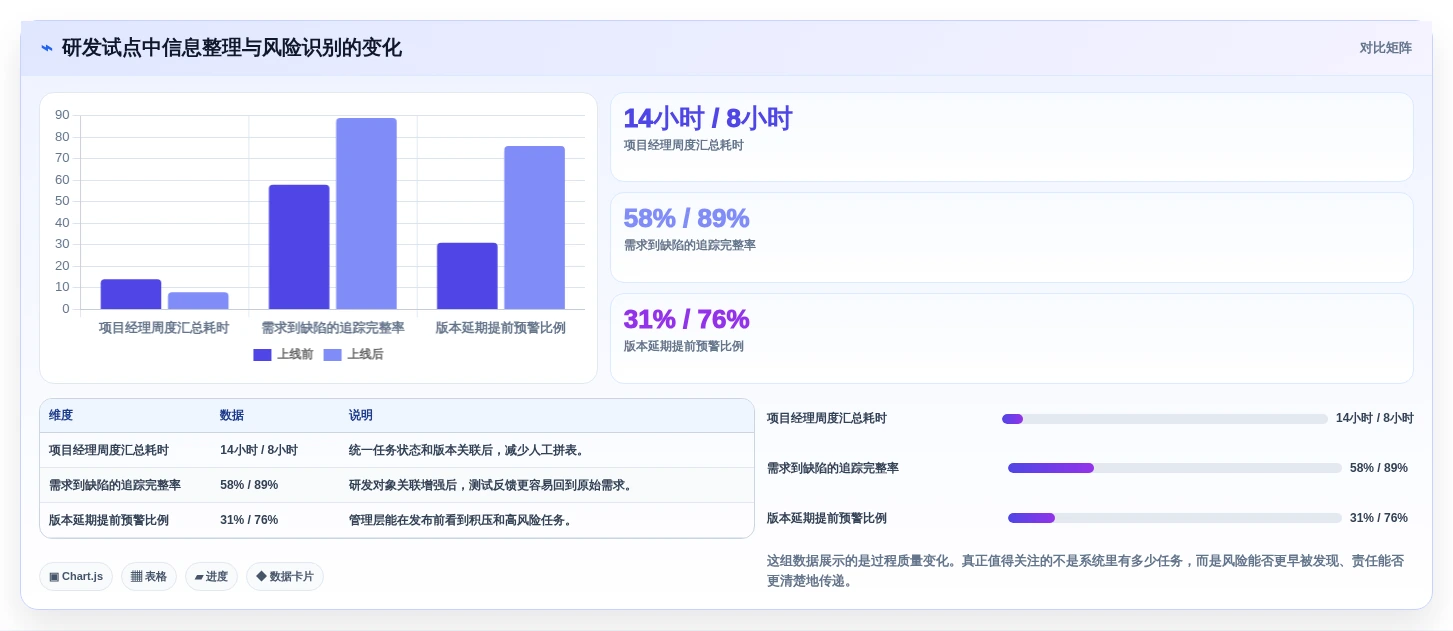Image resolution: width=1453 pixels, height=631 pixels.
Task: Click the 进度 tag chip
Action: [x=211, y=576]
